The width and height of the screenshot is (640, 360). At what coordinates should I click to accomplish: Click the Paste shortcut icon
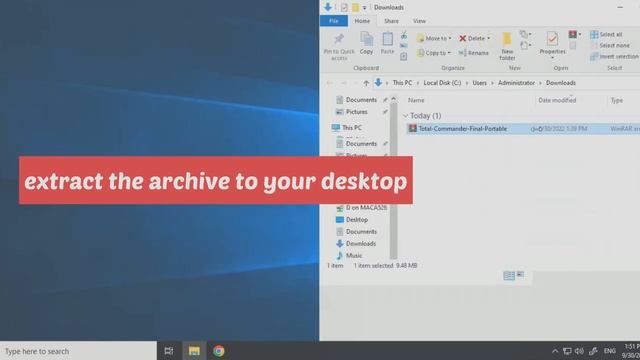(404, 56)
